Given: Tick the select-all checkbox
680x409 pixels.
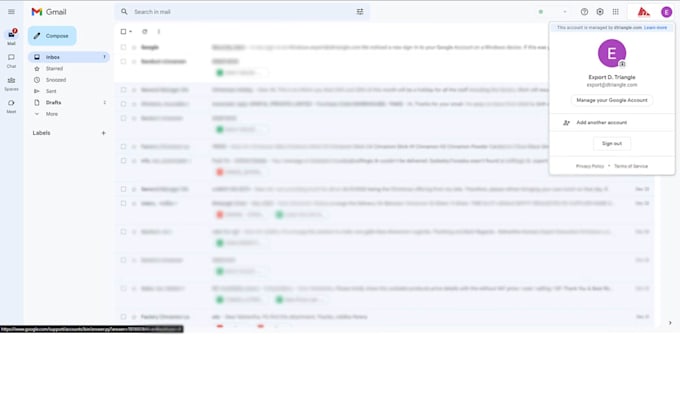Looking at the screenshot, I should 123,31.
